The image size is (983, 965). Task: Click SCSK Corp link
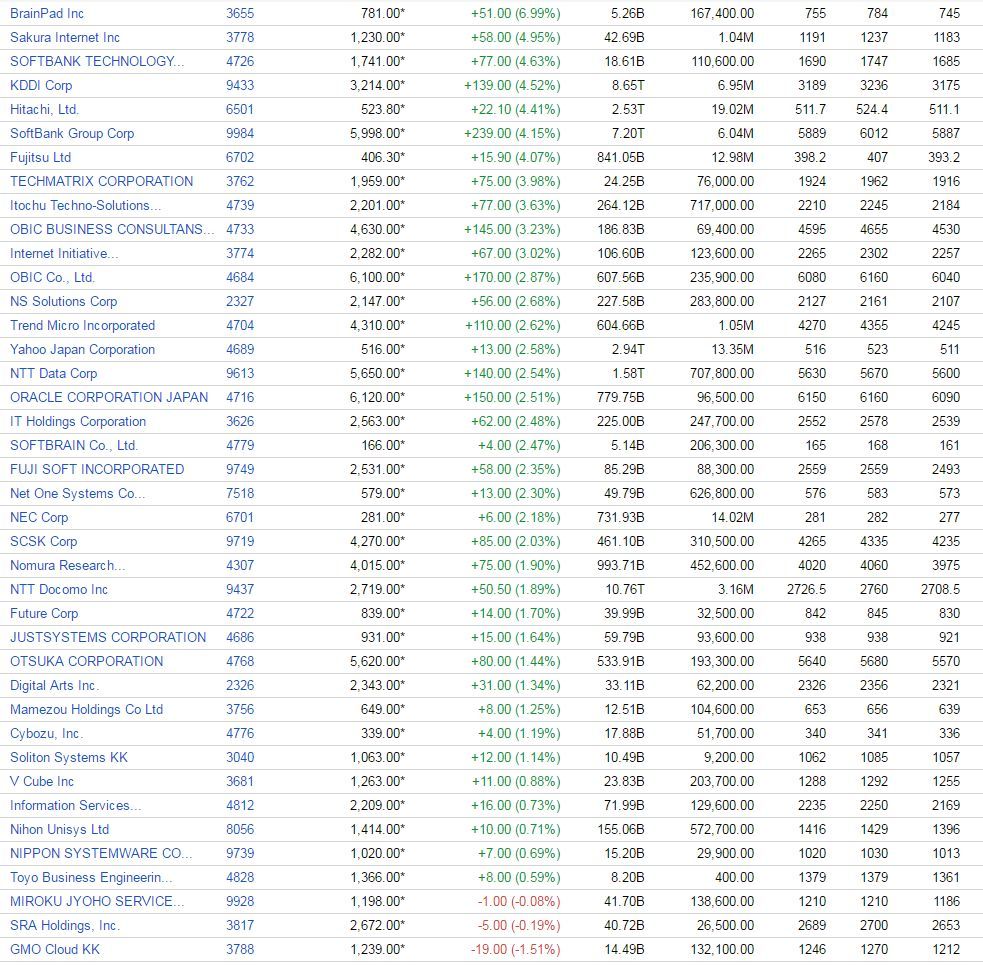click(43, 542)
